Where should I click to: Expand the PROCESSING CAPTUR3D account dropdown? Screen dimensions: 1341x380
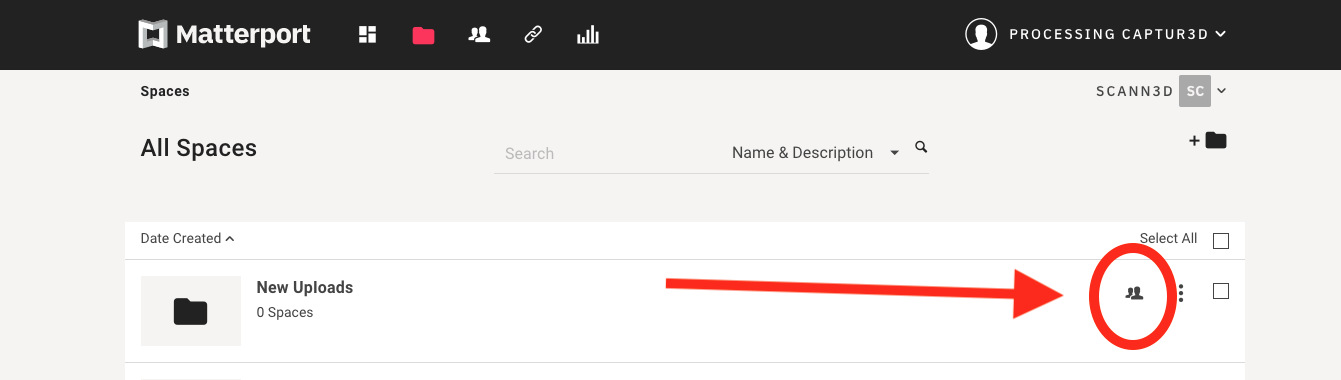coord(1117,34)
